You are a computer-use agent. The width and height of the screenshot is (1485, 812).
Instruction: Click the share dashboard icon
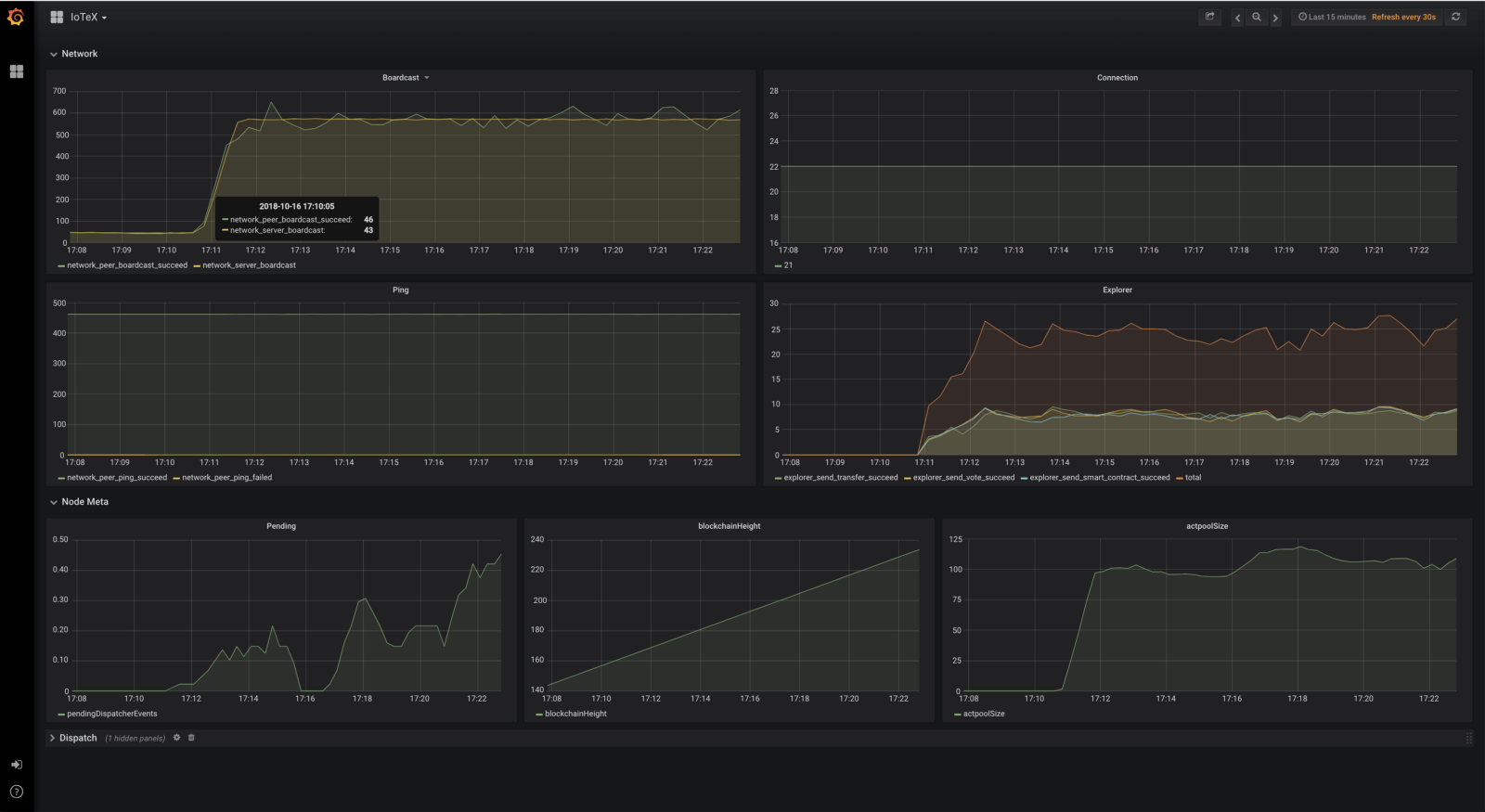click(1209, 17)
